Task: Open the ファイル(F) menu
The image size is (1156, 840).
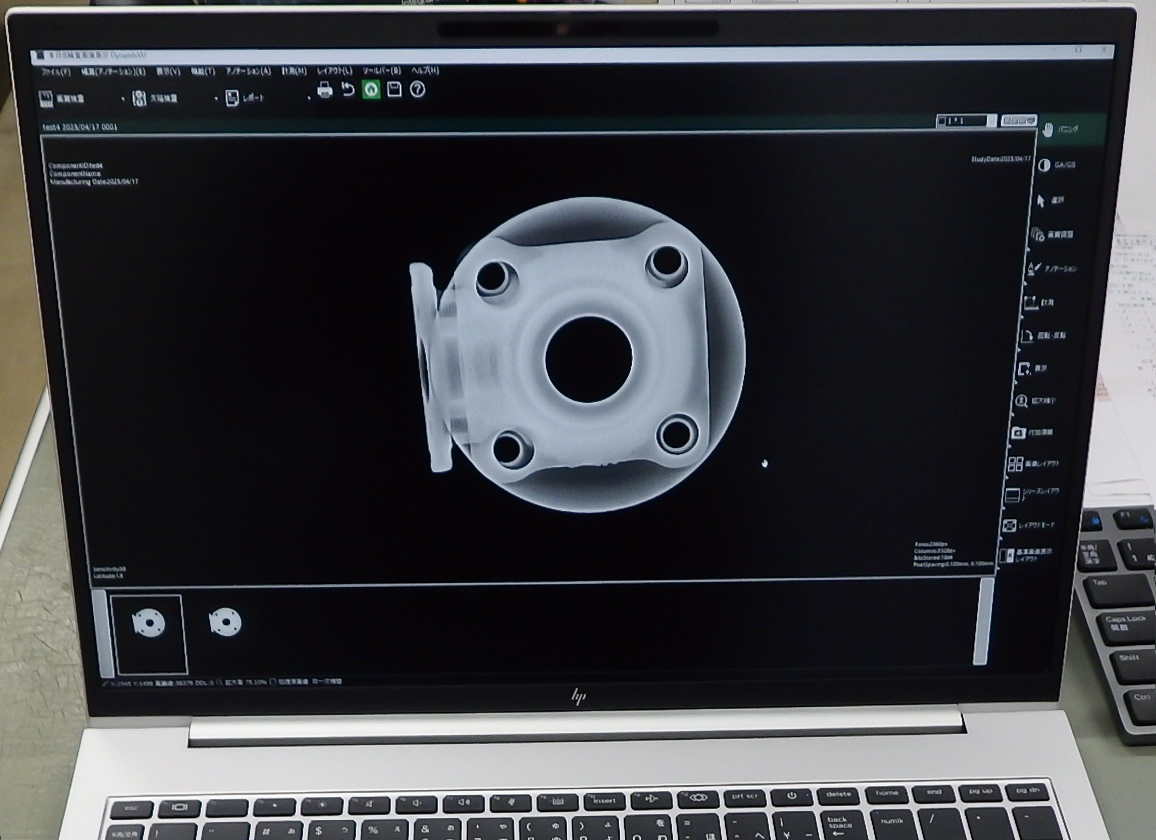Action: pyautogui.click(x=56, y=72)
